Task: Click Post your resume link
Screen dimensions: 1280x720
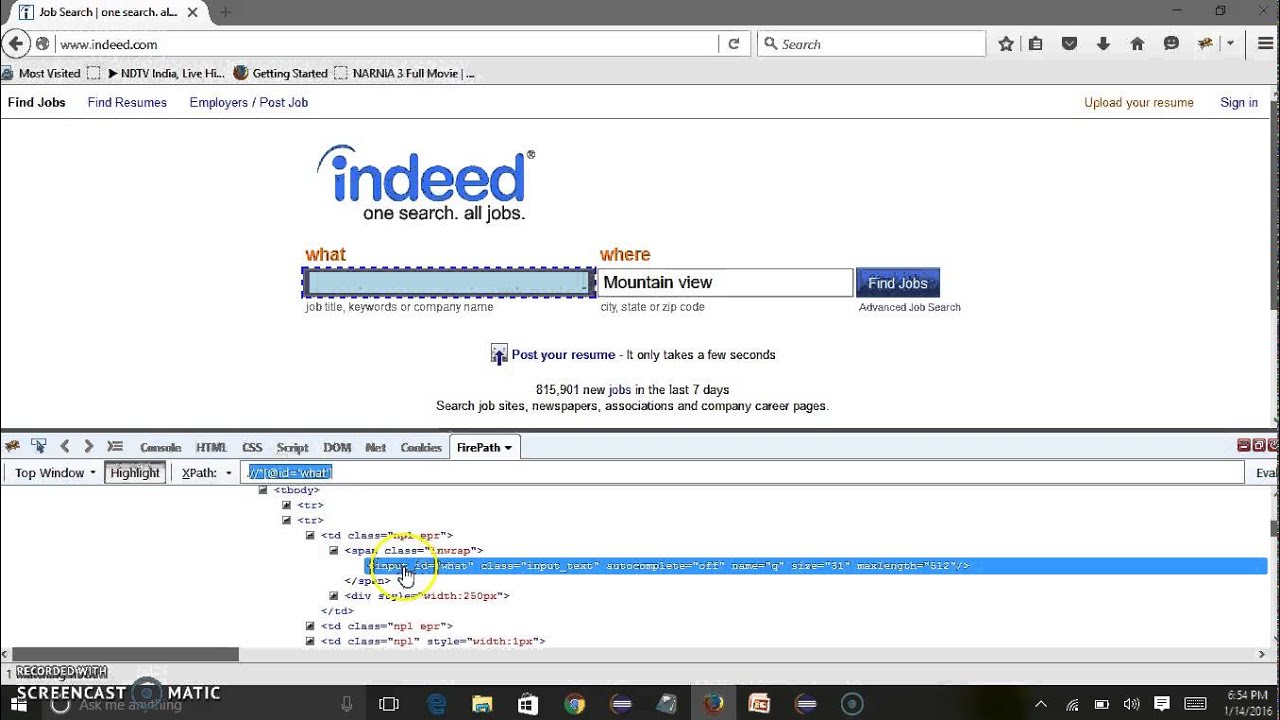Action: coord(563,355)
